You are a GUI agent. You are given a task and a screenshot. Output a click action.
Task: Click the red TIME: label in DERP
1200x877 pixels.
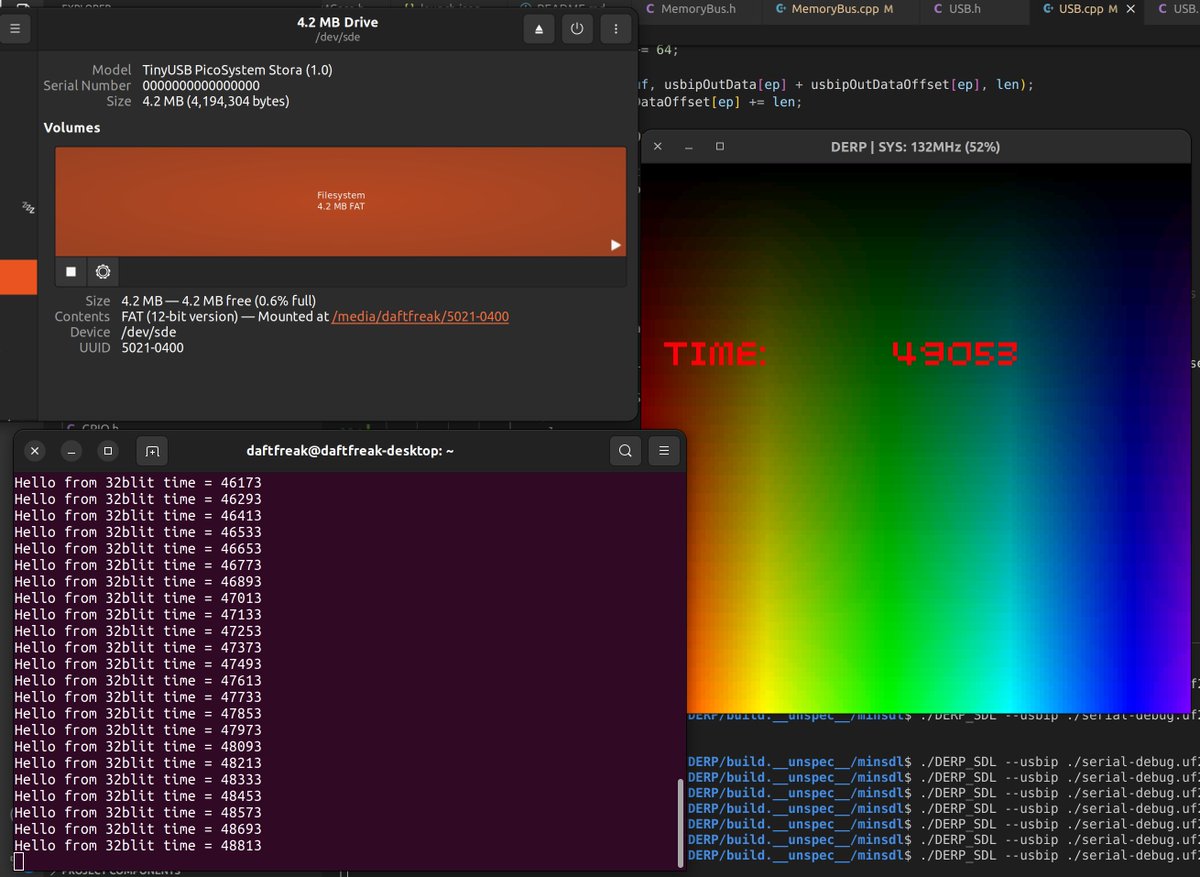(716, 353)
